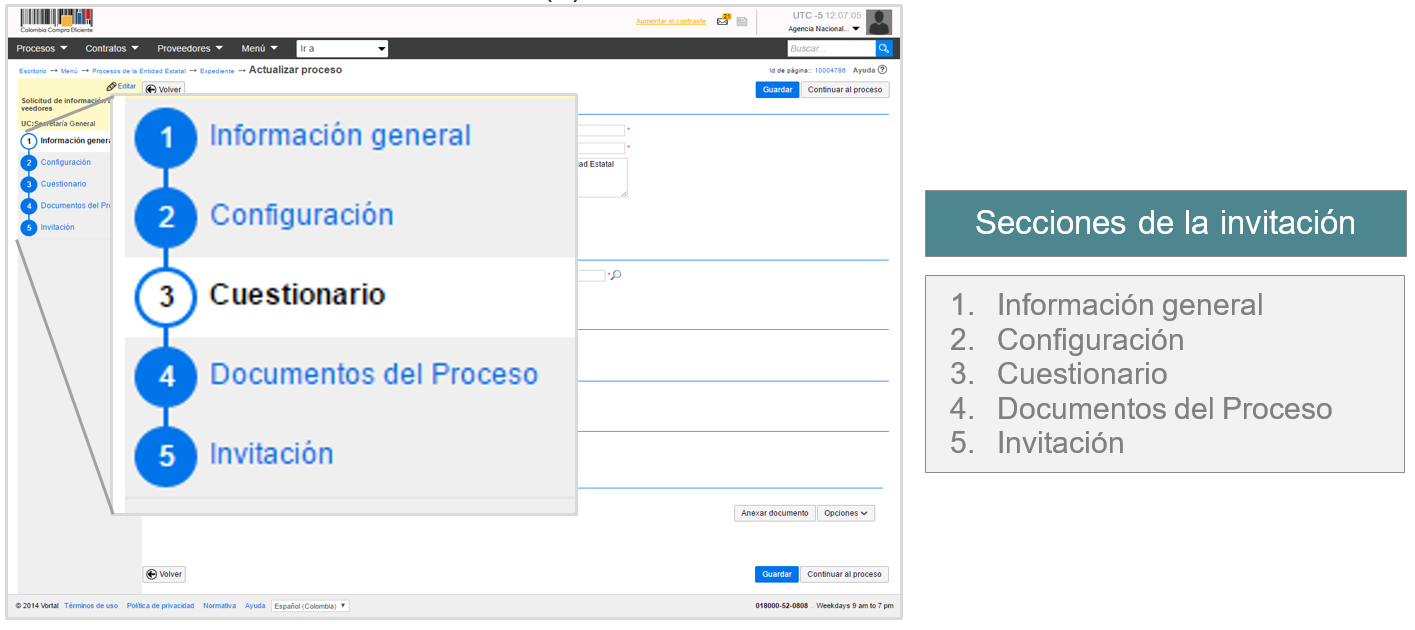The width and height of the screenshot is (1415, 630).
Task: Click the Buscar search input field
Action: [x=830, y=48]
